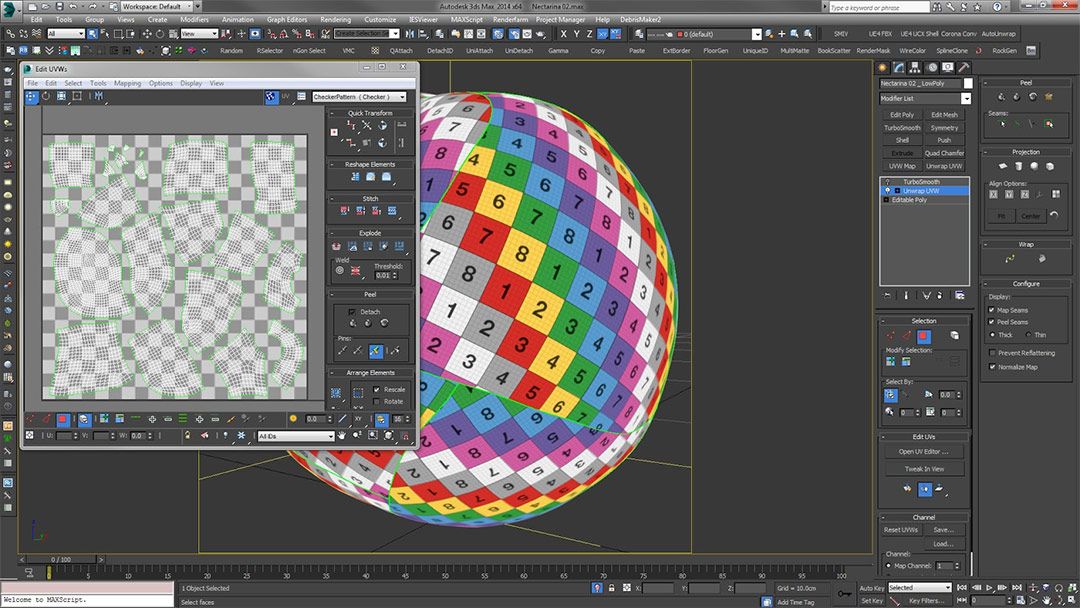Viewport: 1080px width, 608px height.
Task: Click the selection lock toggle in the status bar
Action: pos(611,588)
